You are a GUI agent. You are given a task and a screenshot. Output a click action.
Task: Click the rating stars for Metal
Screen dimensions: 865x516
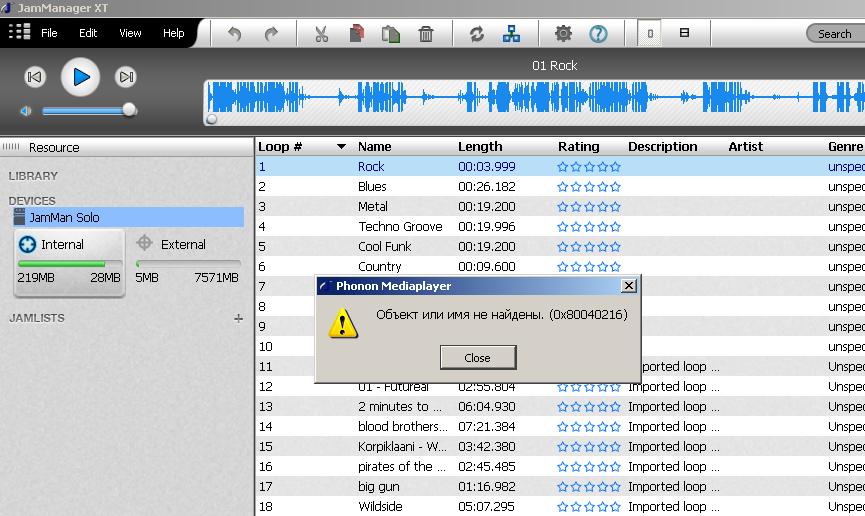(589, 207)
